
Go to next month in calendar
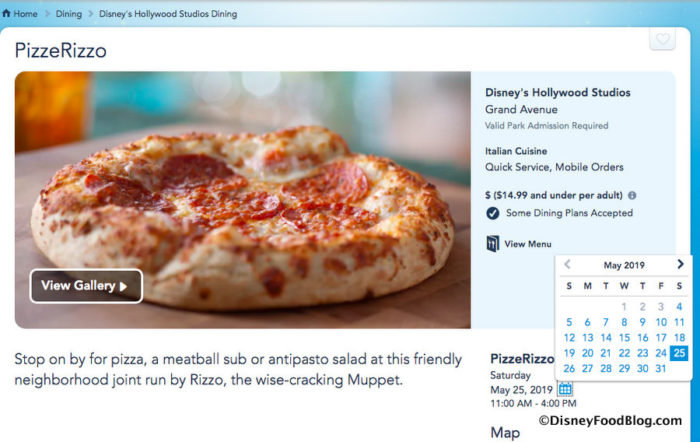tap(680, 265)
